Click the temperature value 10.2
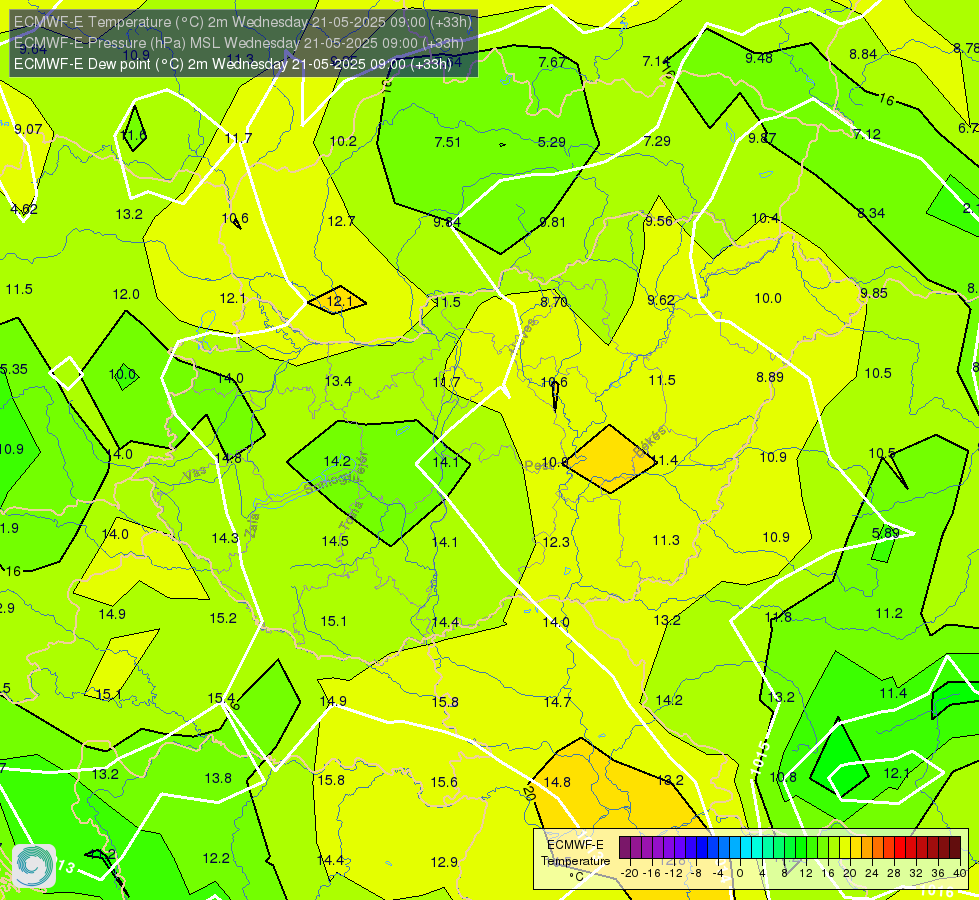 tap(343, 141)
